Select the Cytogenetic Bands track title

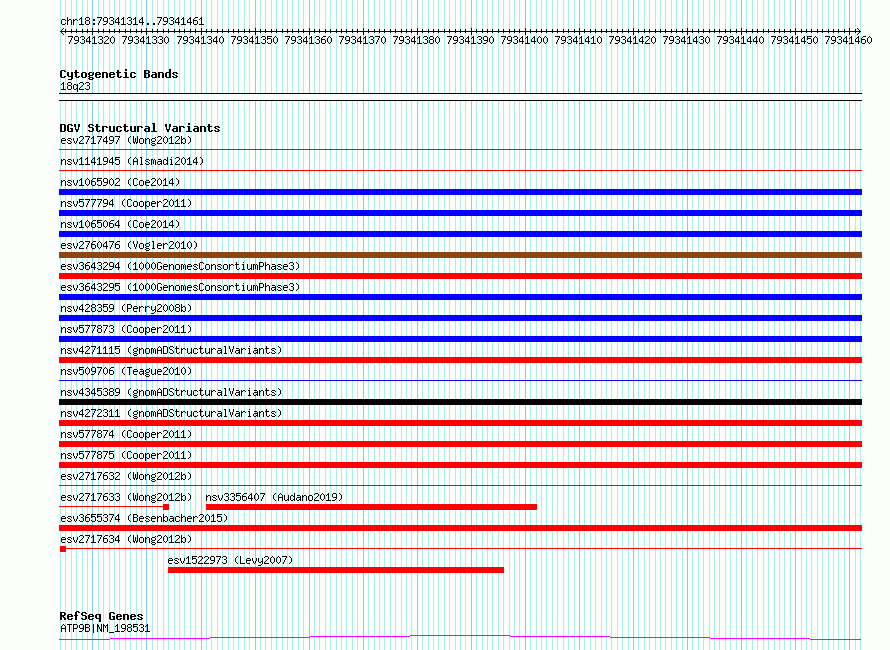[119, 74]
